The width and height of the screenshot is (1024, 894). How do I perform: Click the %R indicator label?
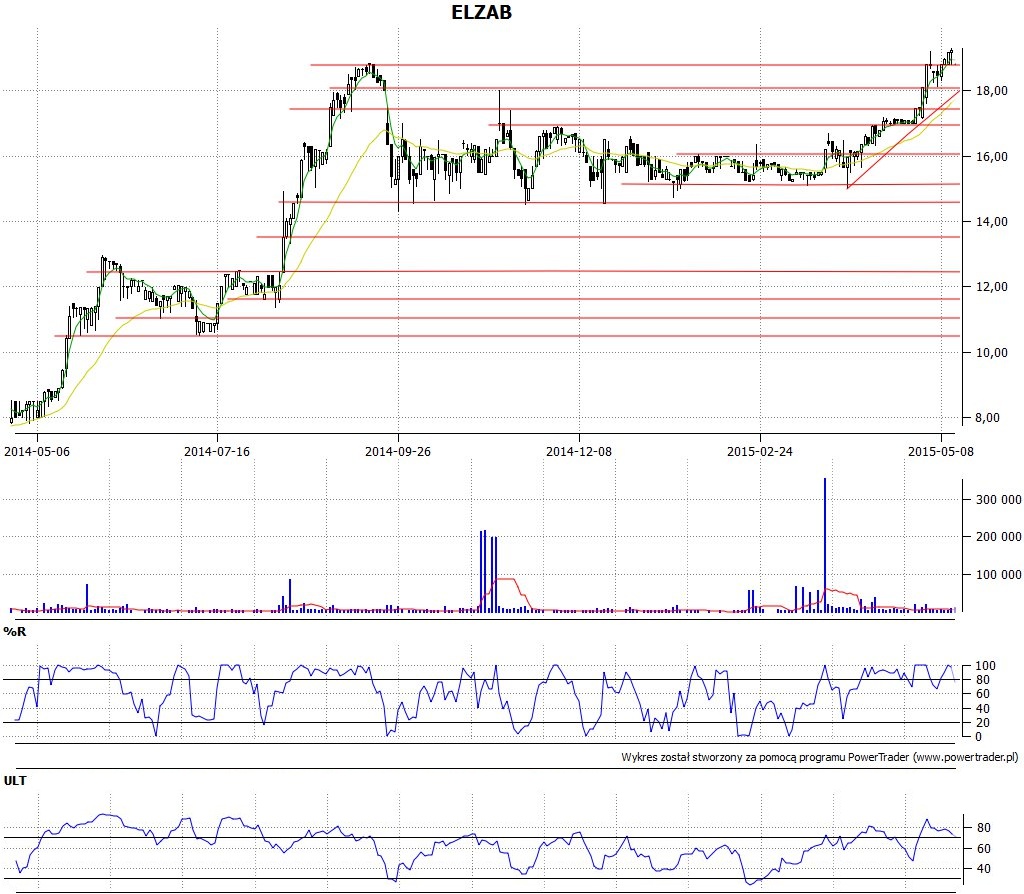click(14, 631)
